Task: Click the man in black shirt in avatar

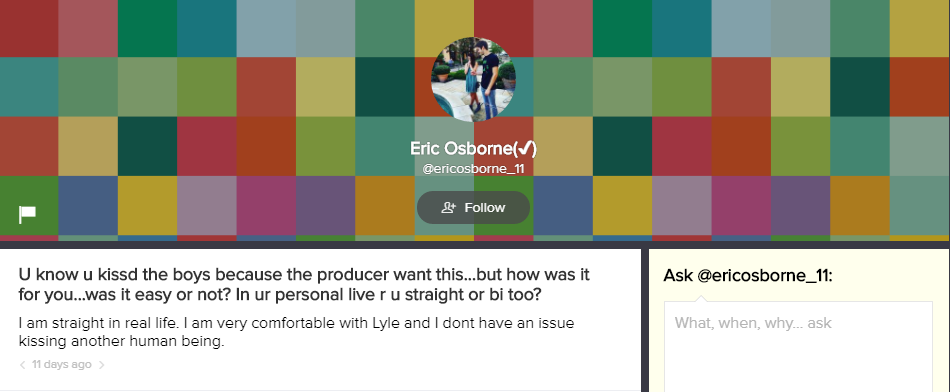Action: point(490,79)
